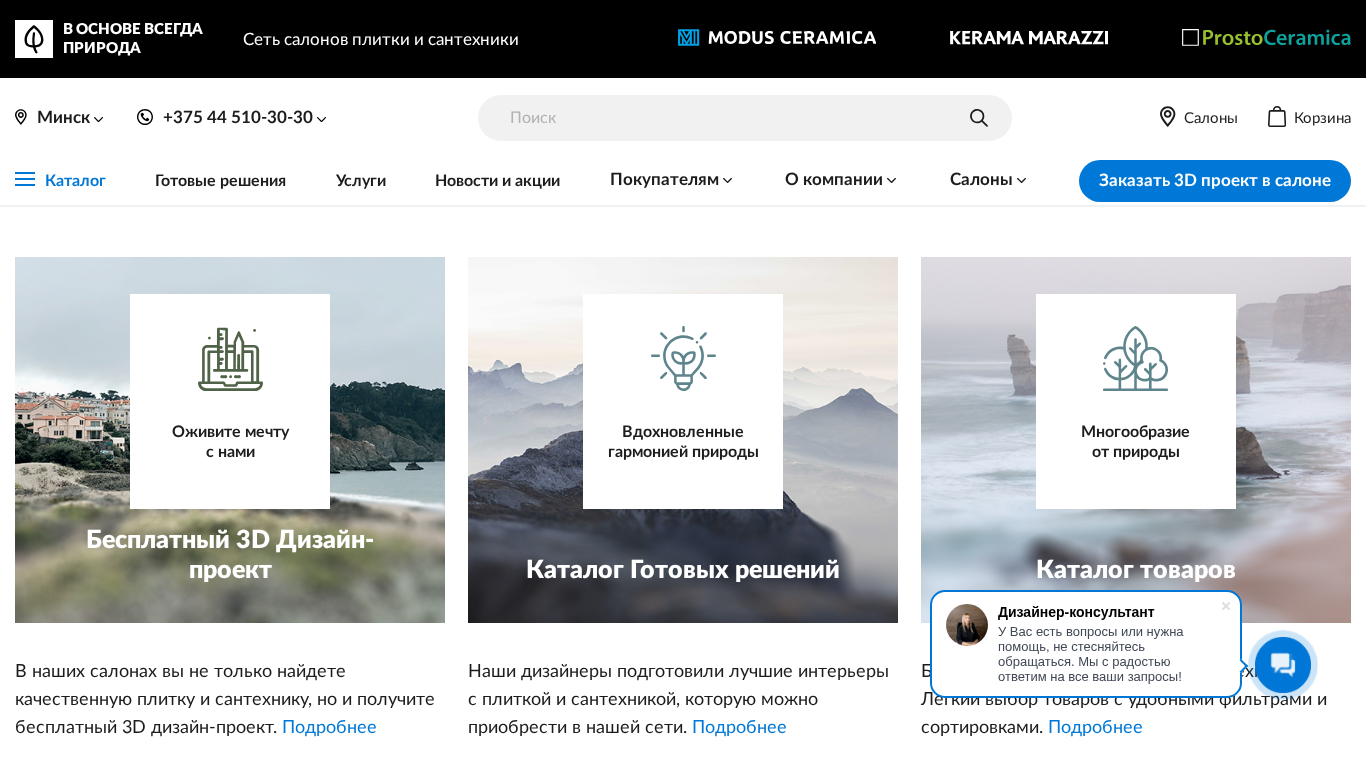Close the Дизайнер-консультант chat popup
The image size is (1366, 768).
tap(1226, 606)
